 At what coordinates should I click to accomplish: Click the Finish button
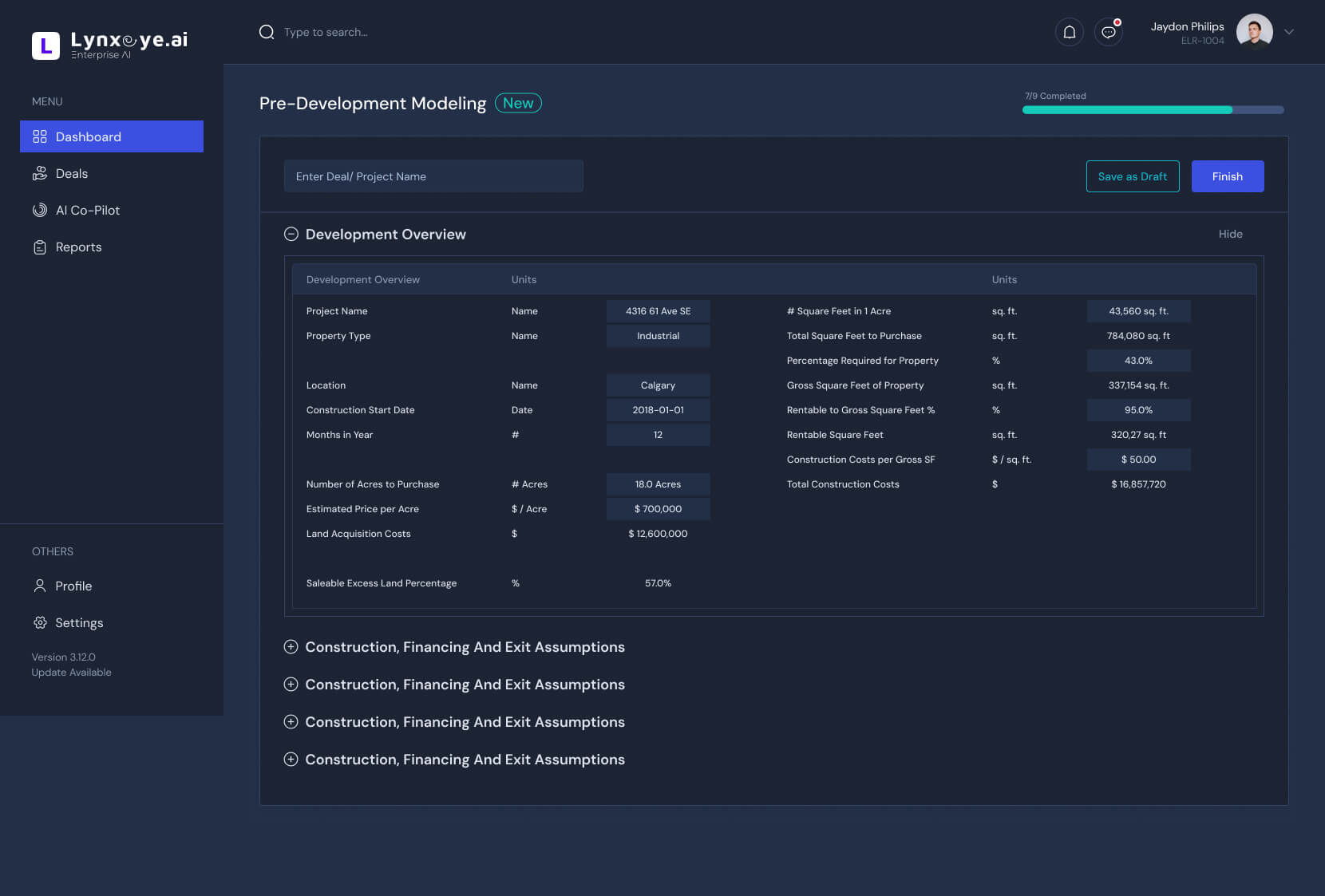click(1227, 176)
